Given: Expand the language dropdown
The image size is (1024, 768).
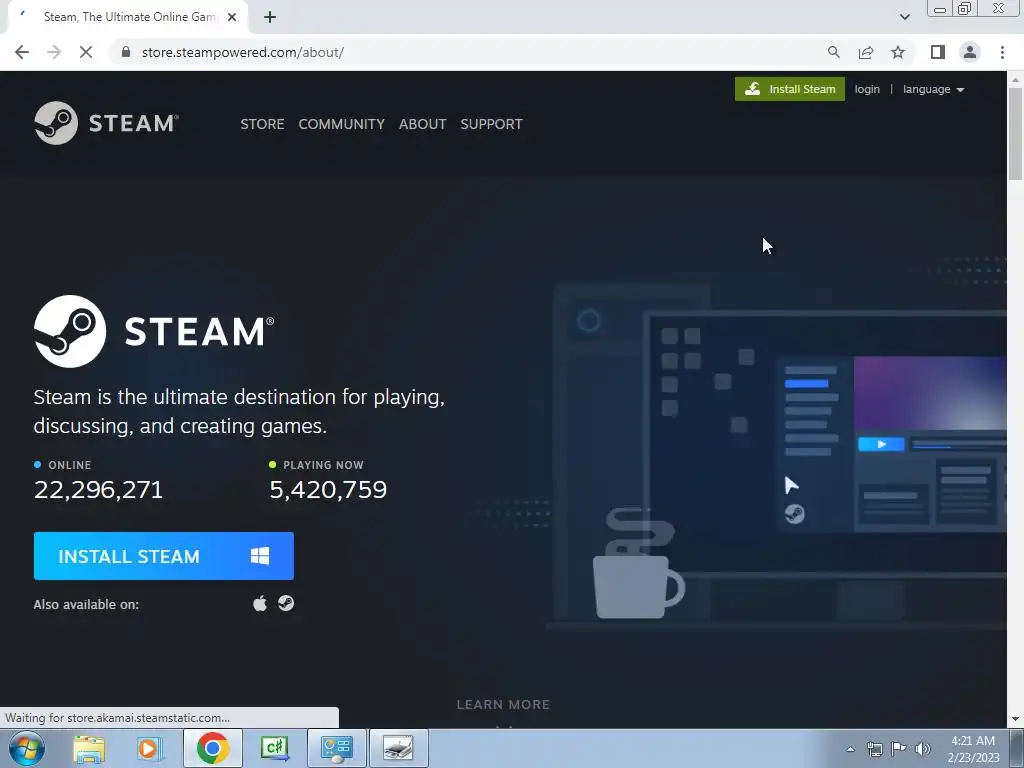Looking at the screenshot, I should 933,89.
